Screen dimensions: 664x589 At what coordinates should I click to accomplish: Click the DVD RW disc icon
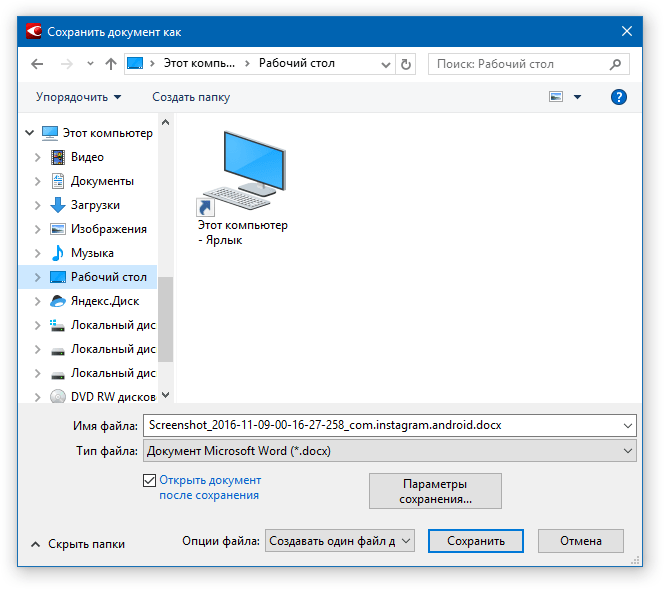58,397
